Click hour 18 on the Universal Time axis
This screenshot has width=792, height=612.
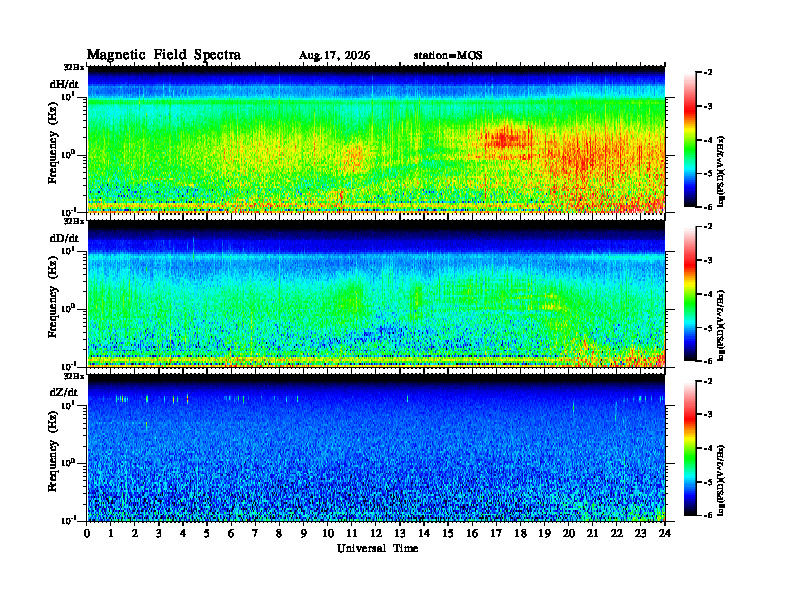[x=520, y=533]
